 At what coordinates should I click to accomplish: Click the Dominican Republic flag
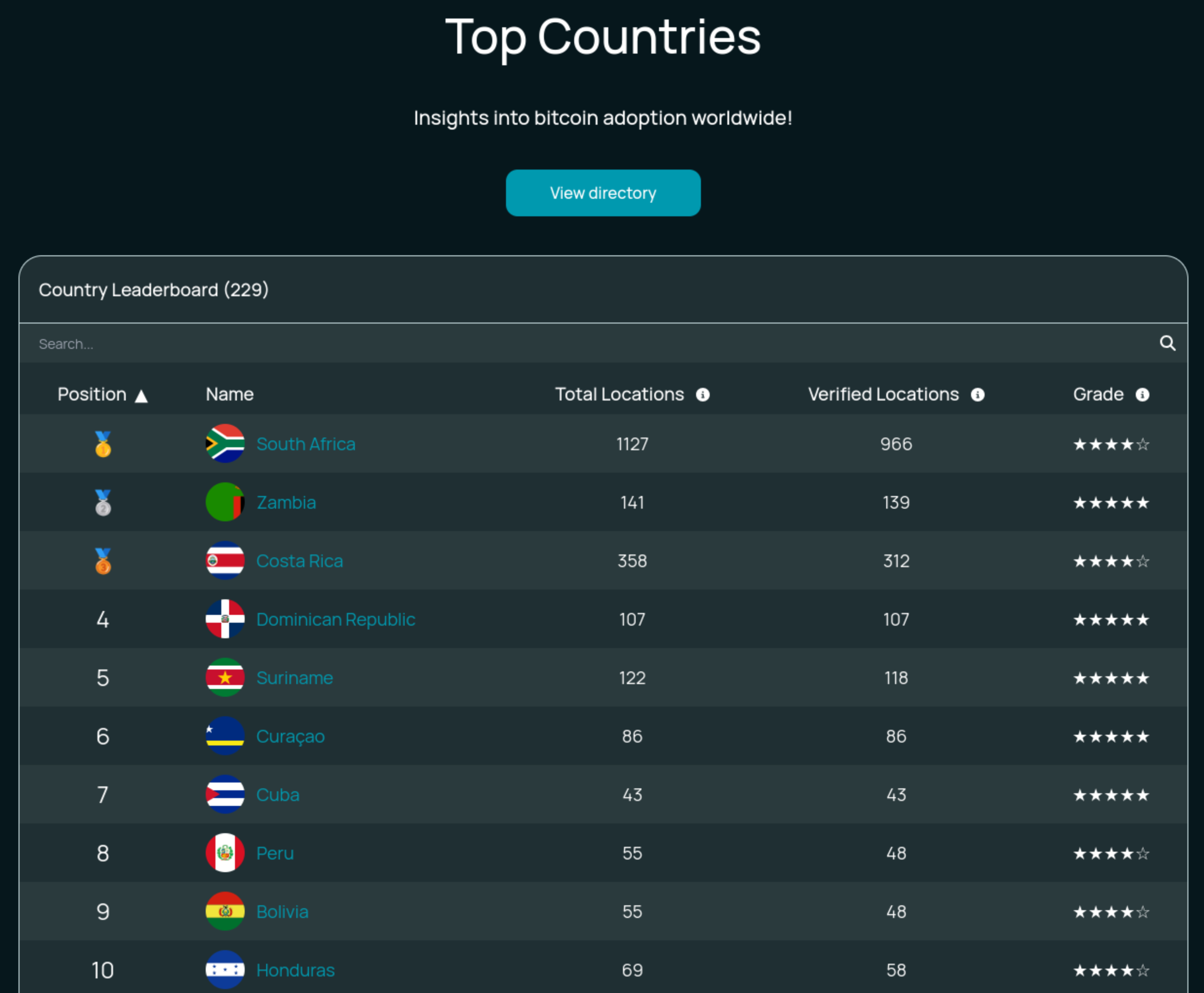[x=225, y=619]
